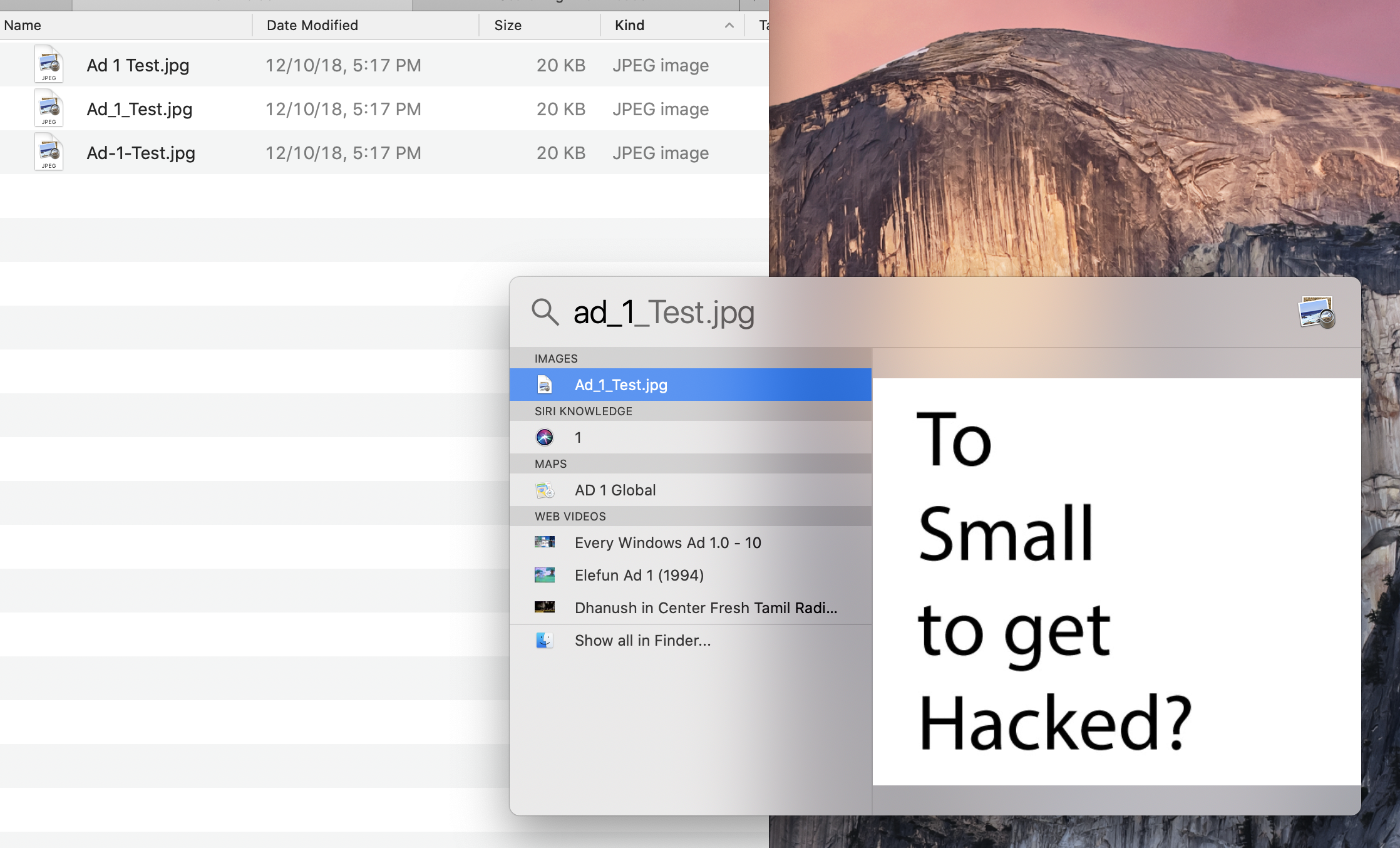The height and width of the screenshot is (848, 1400).
Task: Click the Siri icon next to result 1
Action: [x=545, y=437]
